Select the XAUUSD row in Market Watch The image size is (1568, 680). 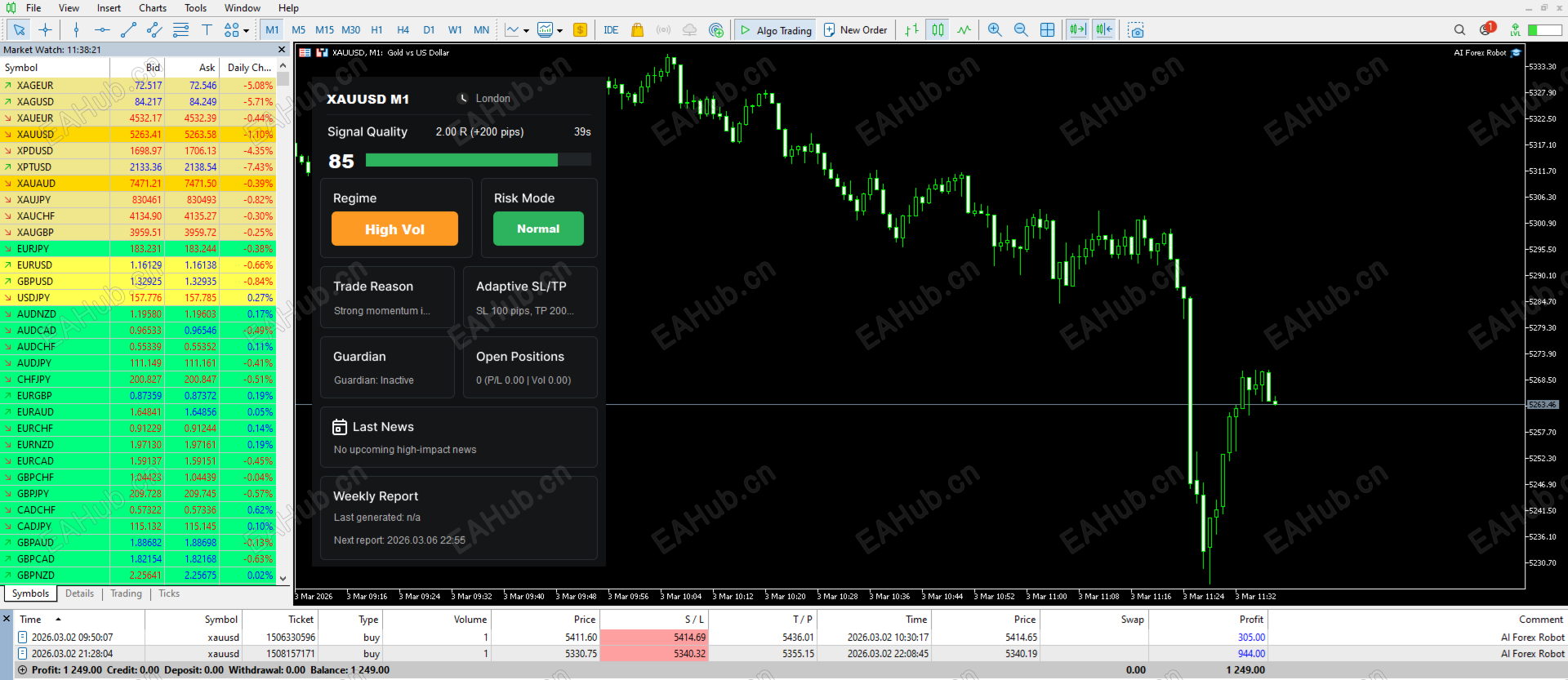tap(139, 134)
